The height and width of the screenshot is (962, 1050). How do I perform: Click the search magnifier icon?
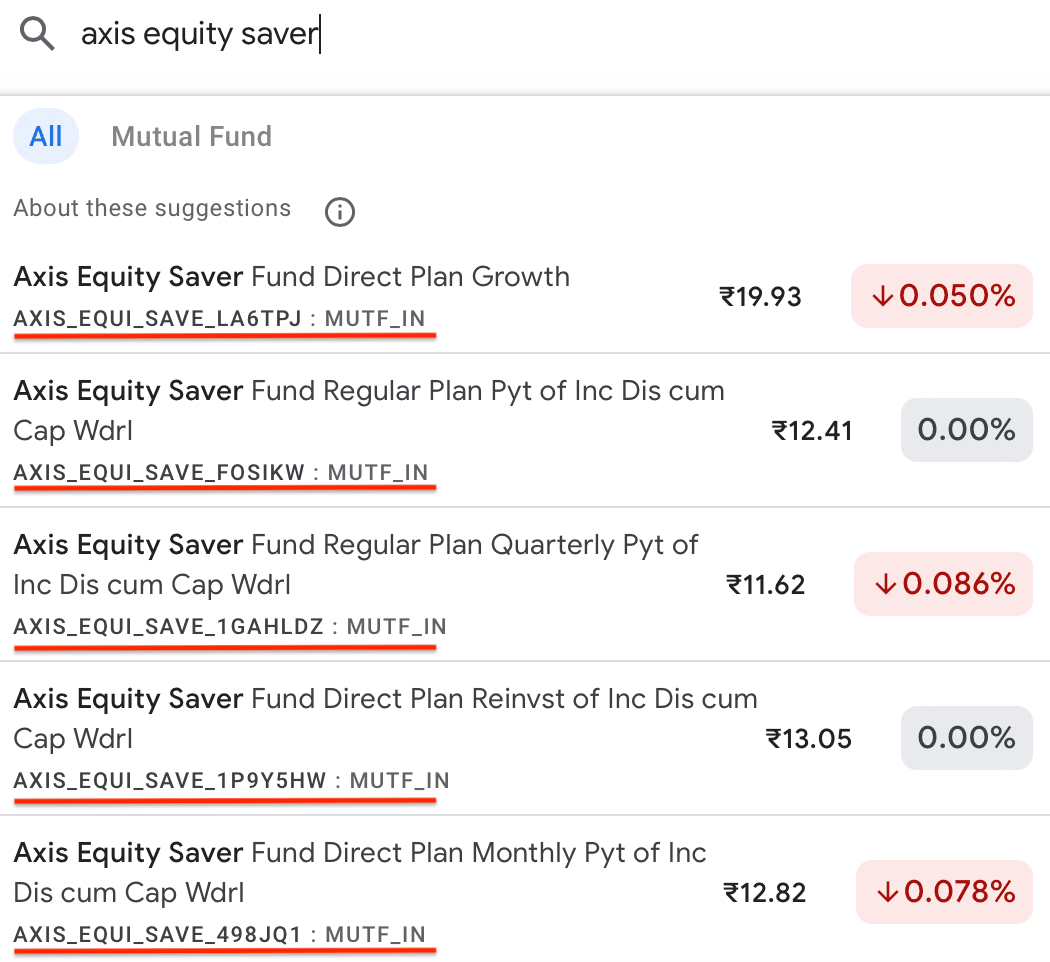click(x=38, y=36)
